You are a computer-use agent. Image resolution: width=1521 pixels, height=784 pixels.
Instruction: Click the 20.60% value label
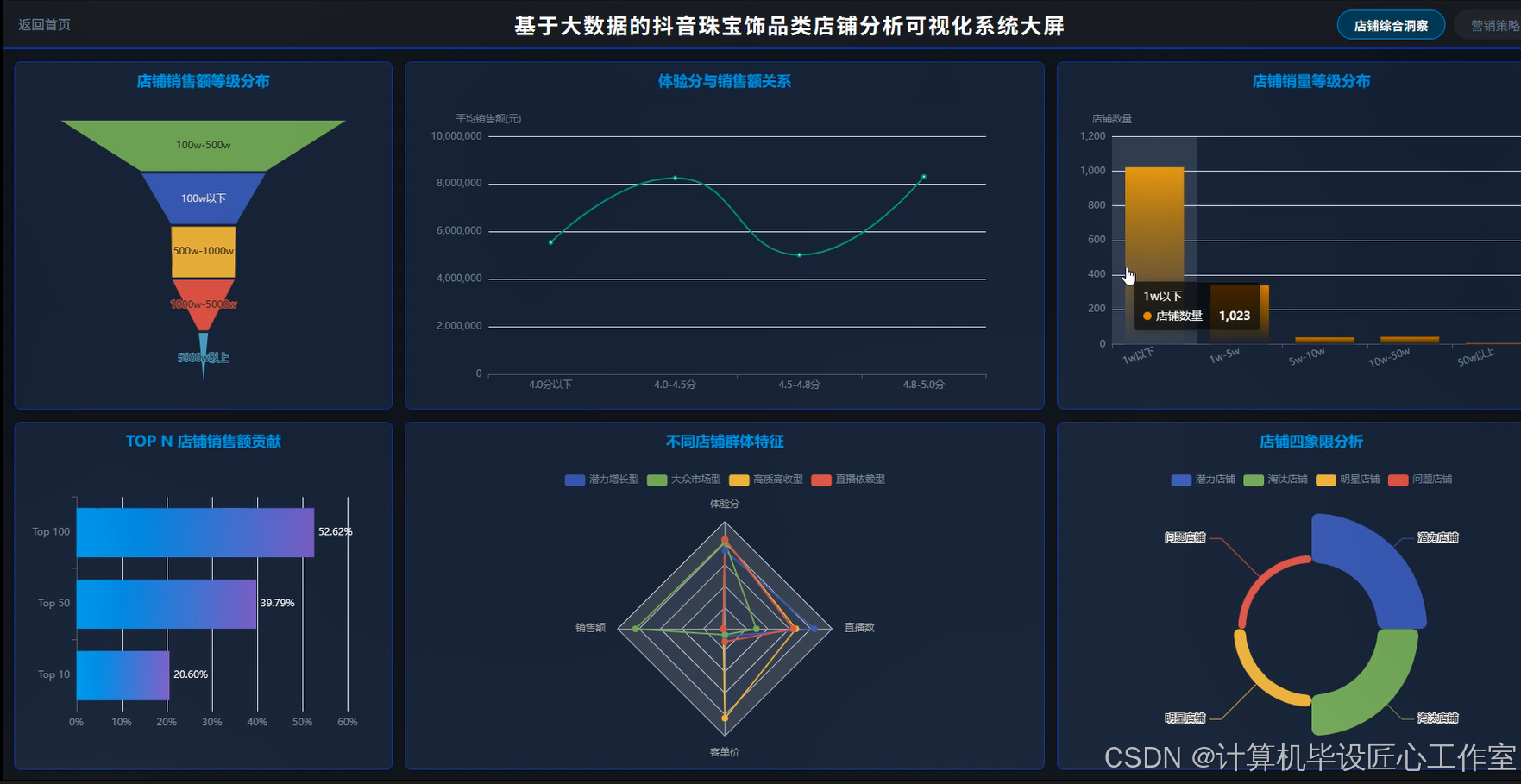click(191, 674)
